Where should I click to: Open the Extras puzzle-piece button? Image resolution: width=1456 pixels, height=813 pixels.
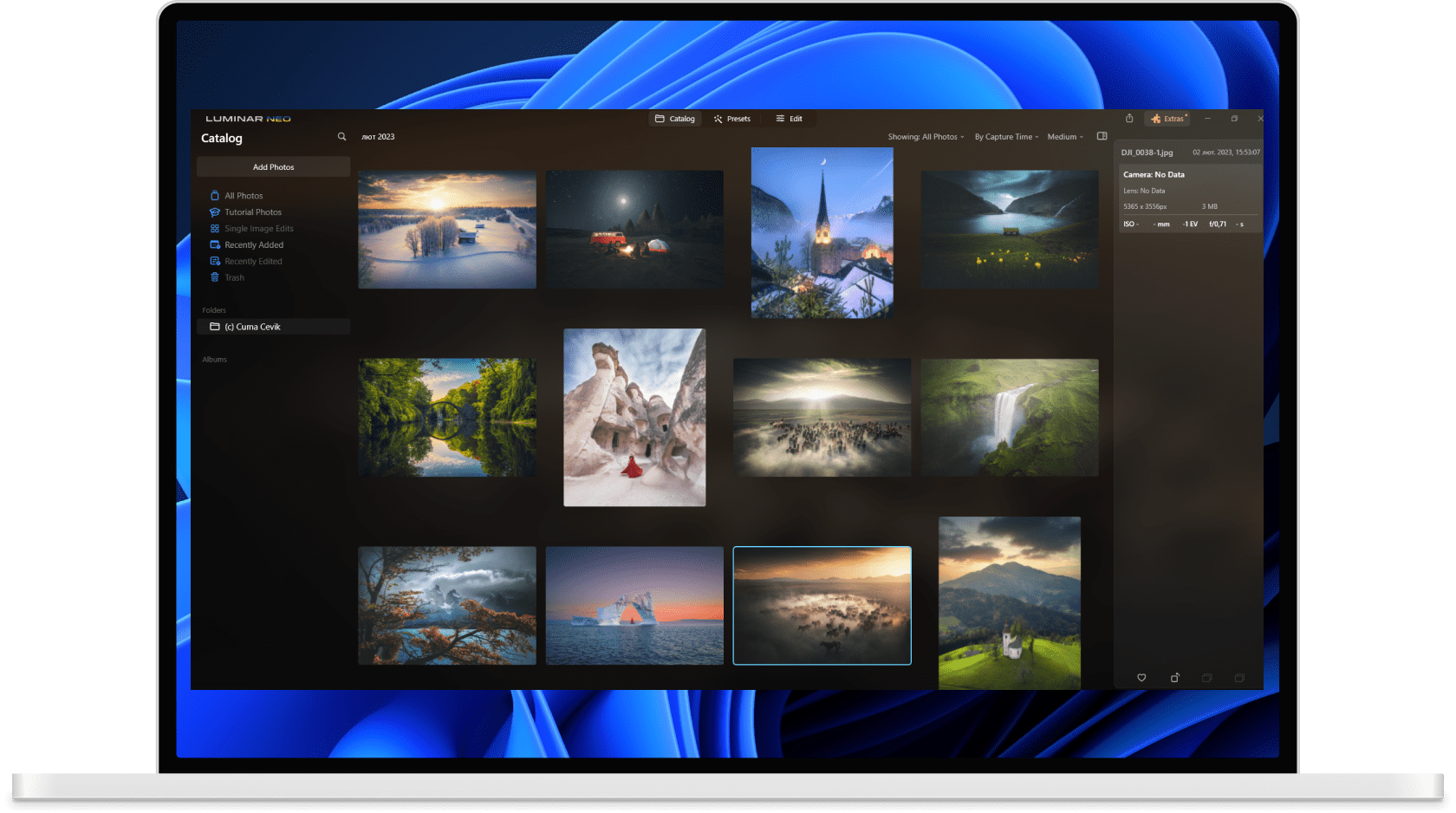pos(1168,119)
